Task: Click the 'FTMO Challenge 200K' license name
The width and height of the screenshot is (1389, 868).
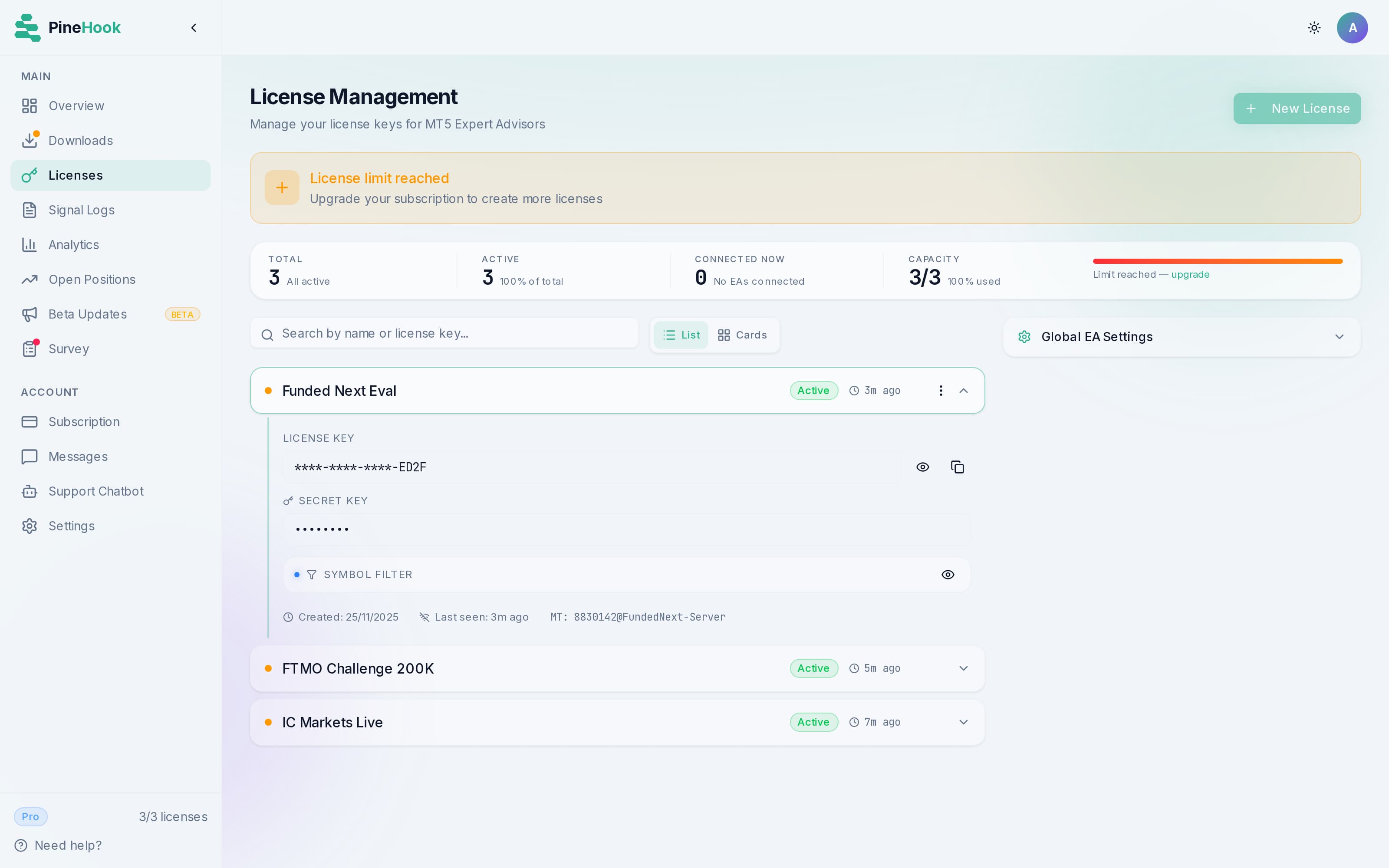Action: point(358,669)
